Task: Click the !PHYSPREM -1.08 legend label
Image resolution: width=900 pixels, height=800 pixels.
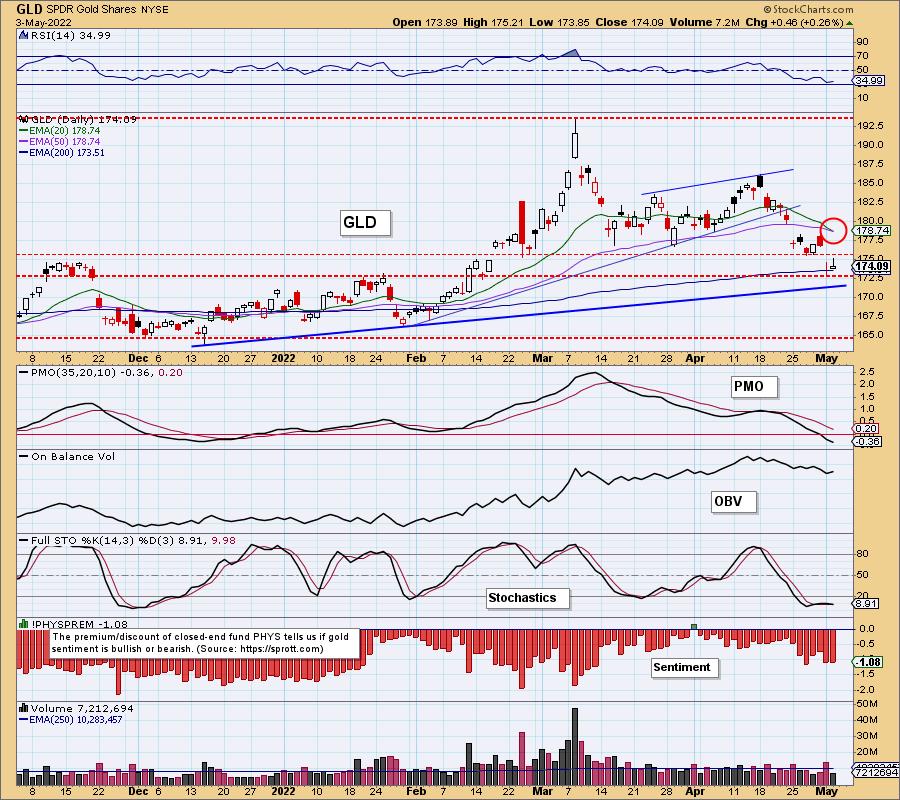Action: [x=79, y=624]
